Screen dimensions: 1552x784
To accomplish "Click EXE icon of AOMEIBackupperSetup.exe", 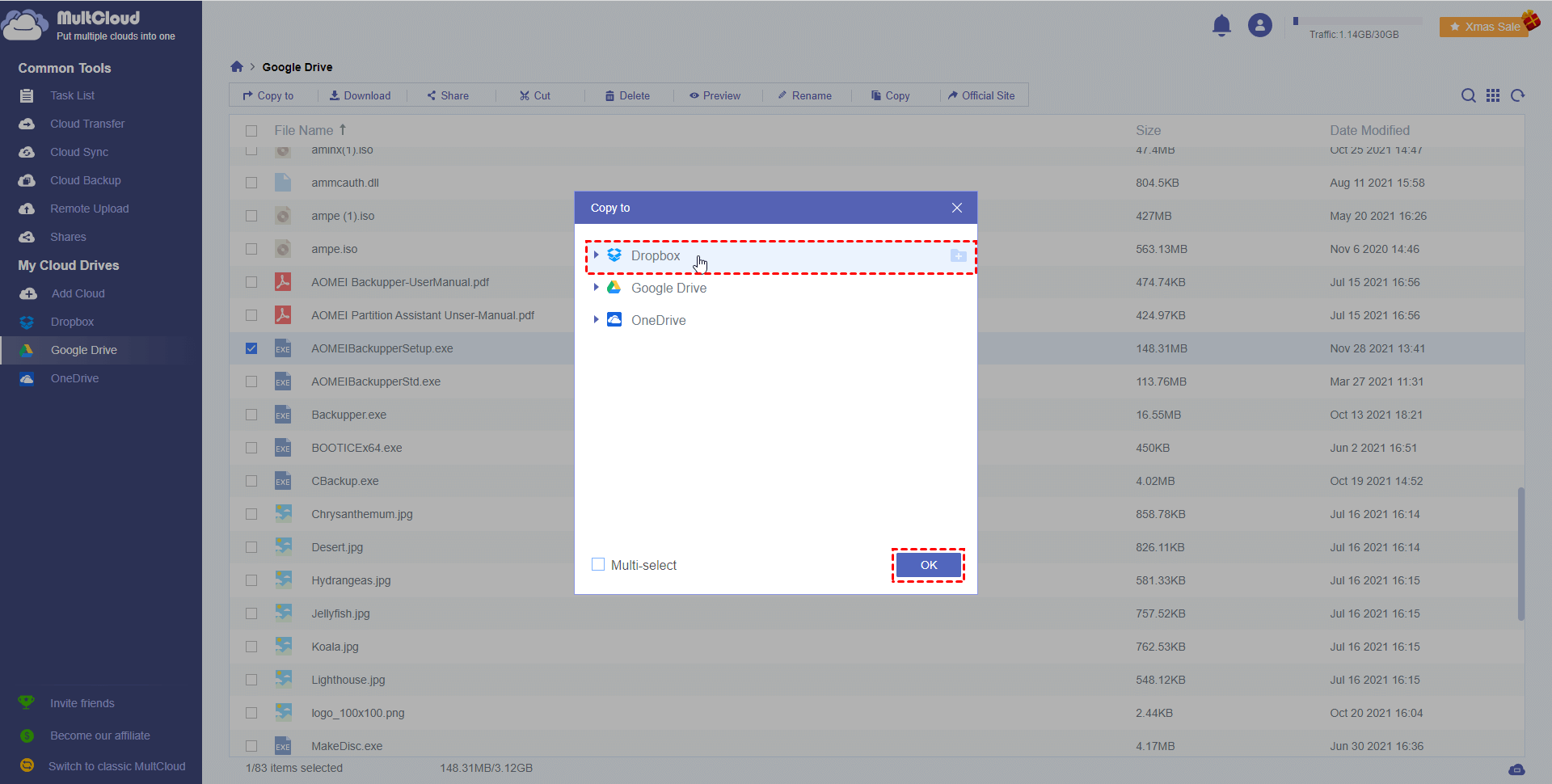I will [283, 348].
